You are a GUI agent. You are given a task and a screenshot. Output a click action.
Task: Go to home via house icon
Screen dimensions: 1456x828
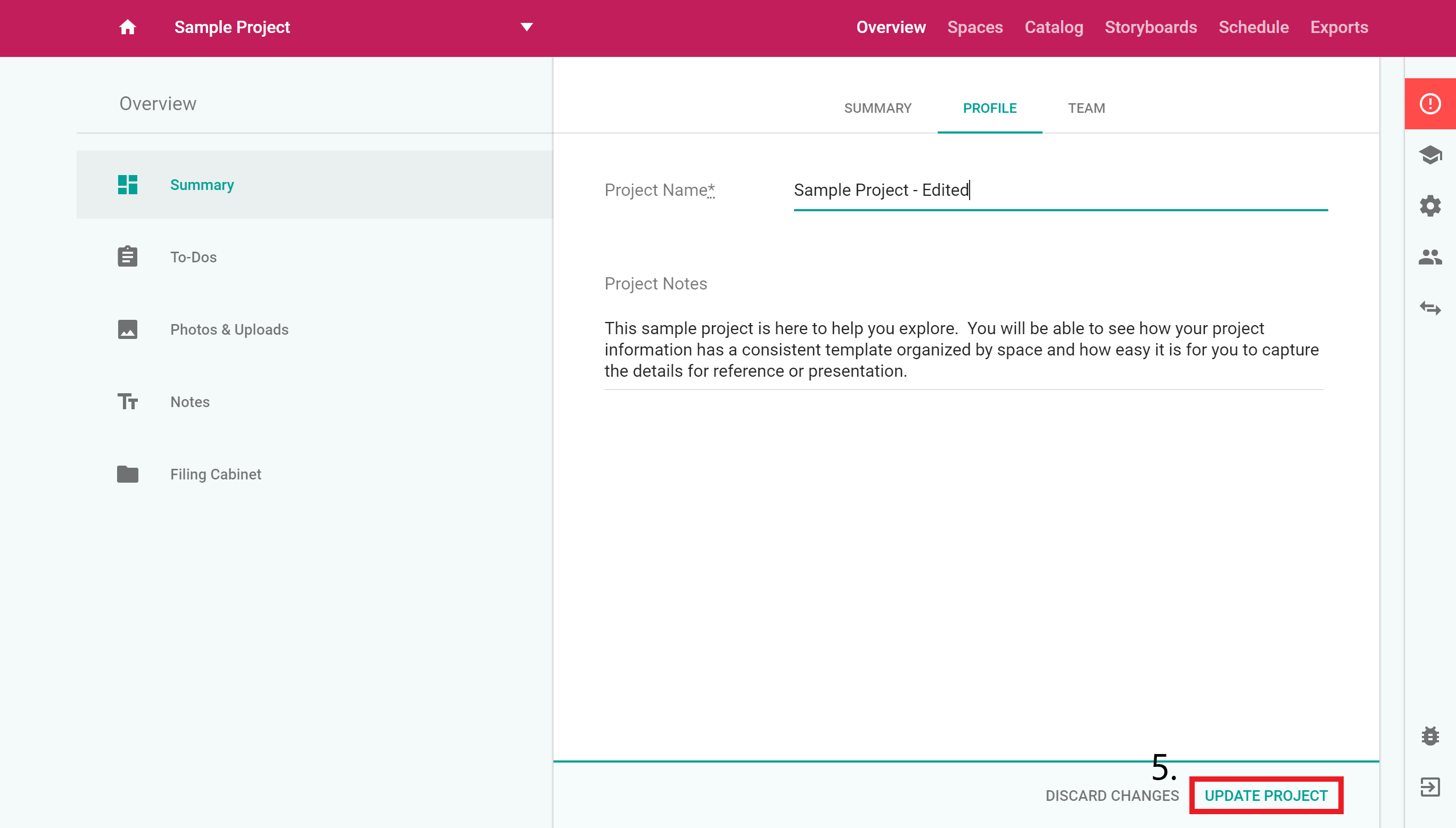click(x=127, y=27)
